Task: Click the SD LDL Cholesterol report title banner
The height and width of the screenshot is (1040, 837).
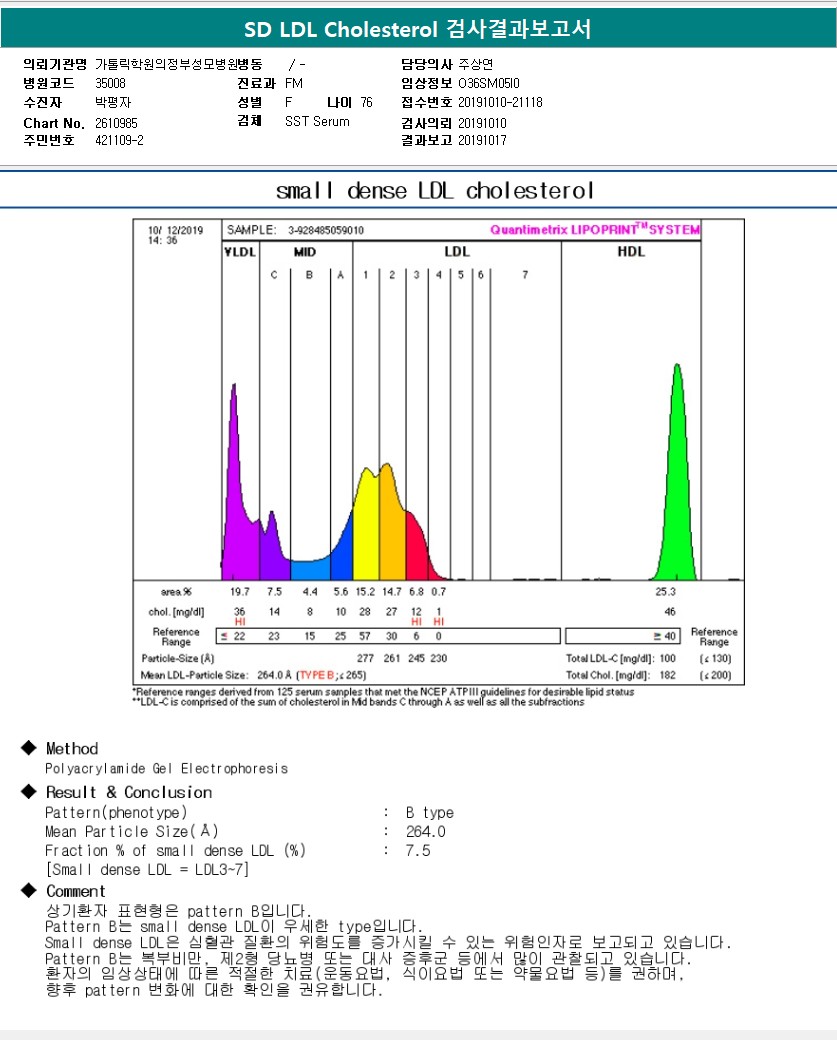Action: tap(418, 30)
